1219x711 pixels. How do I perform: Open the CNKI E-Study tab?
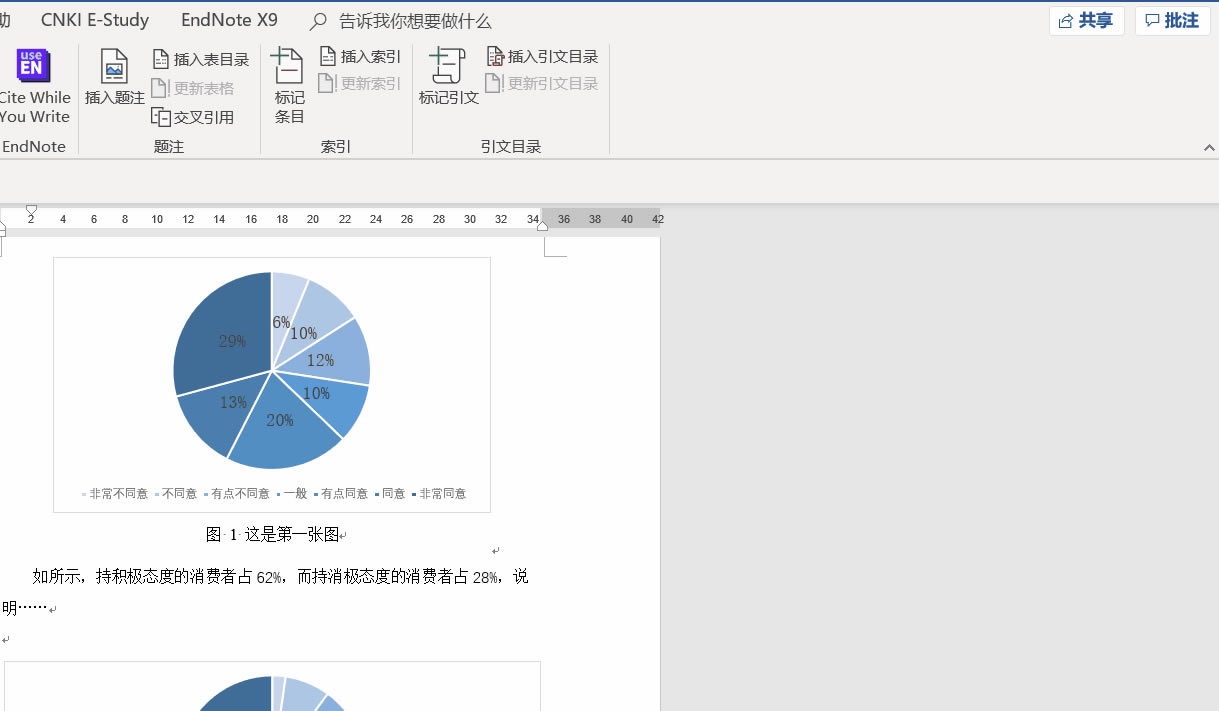coord(95,19)
